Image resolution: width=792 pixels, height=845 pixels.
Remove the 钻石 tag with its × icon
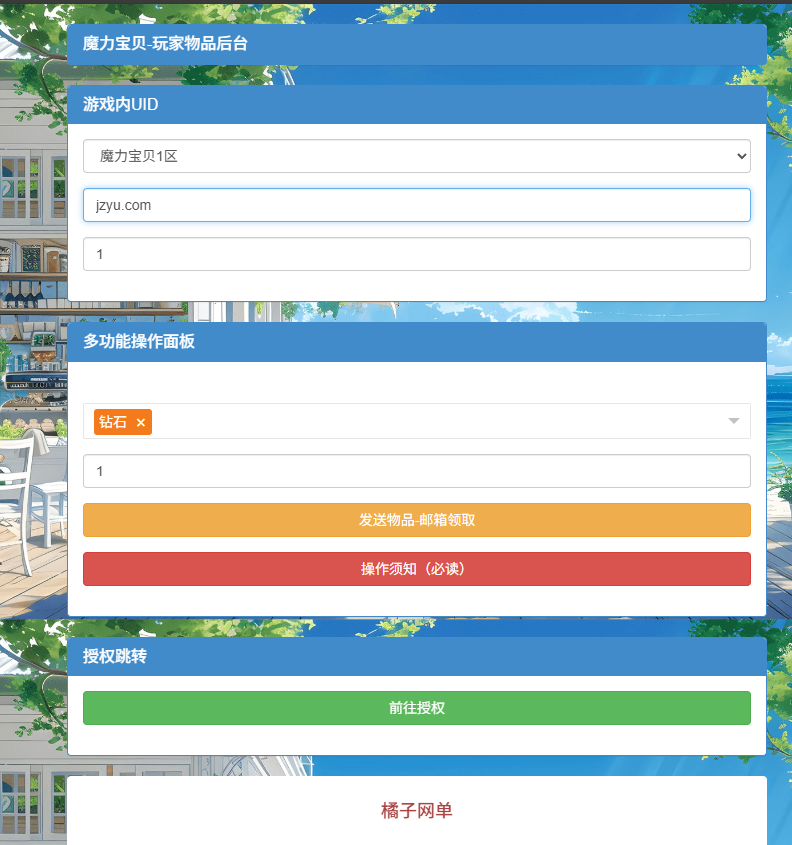pos(141,423)
